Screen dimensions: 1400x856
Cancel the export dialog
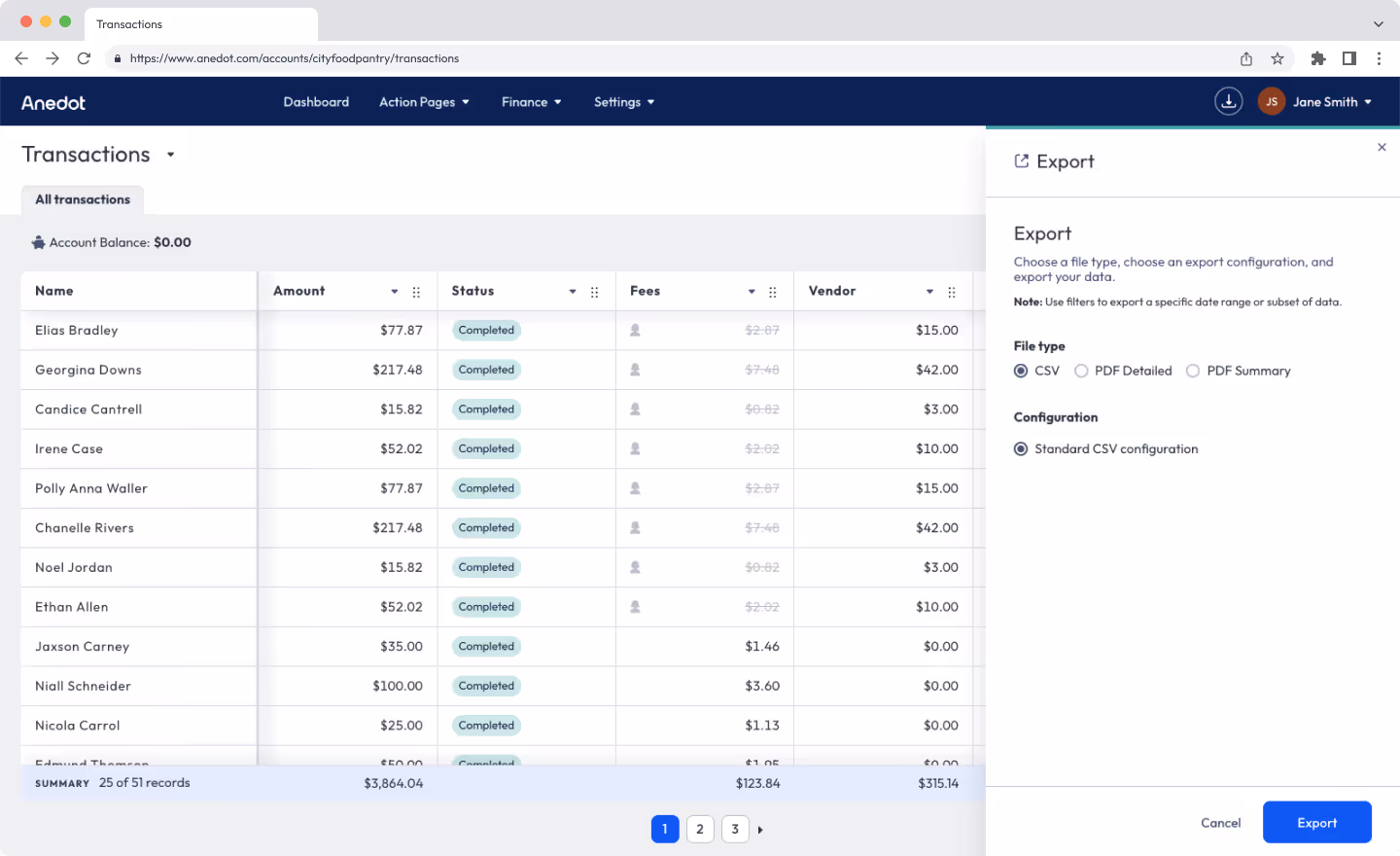click(x=1220, y=822)
